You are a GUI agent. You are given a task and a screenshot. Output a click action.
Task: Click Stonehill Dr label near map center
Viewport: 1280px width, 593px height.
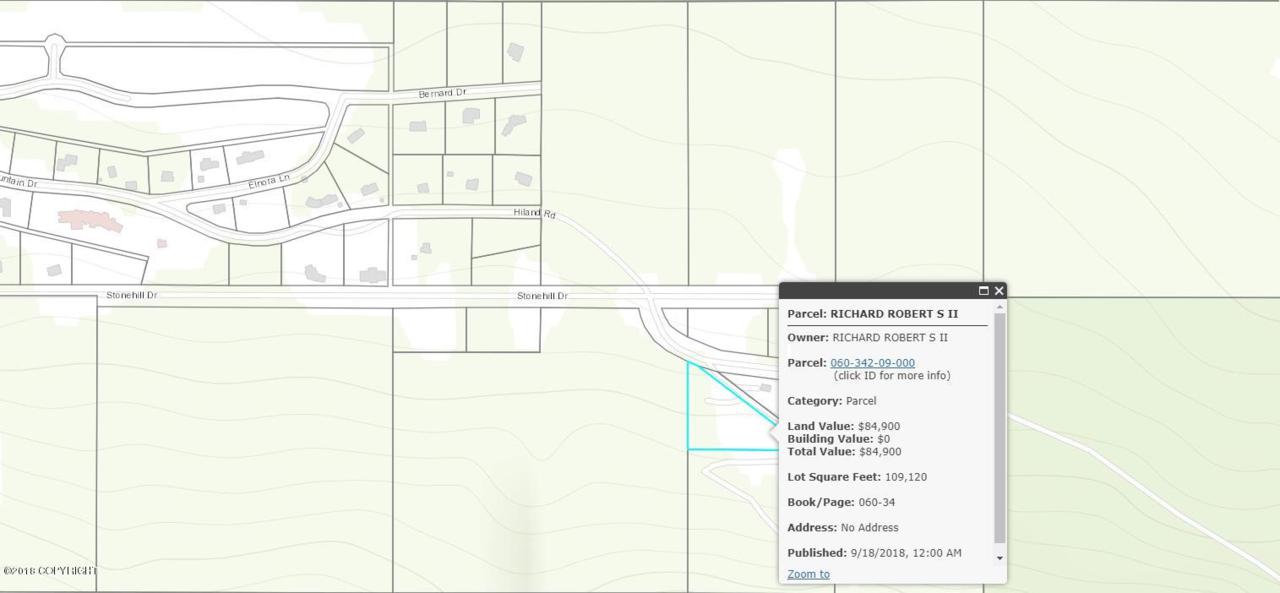[x=542, y=296]
